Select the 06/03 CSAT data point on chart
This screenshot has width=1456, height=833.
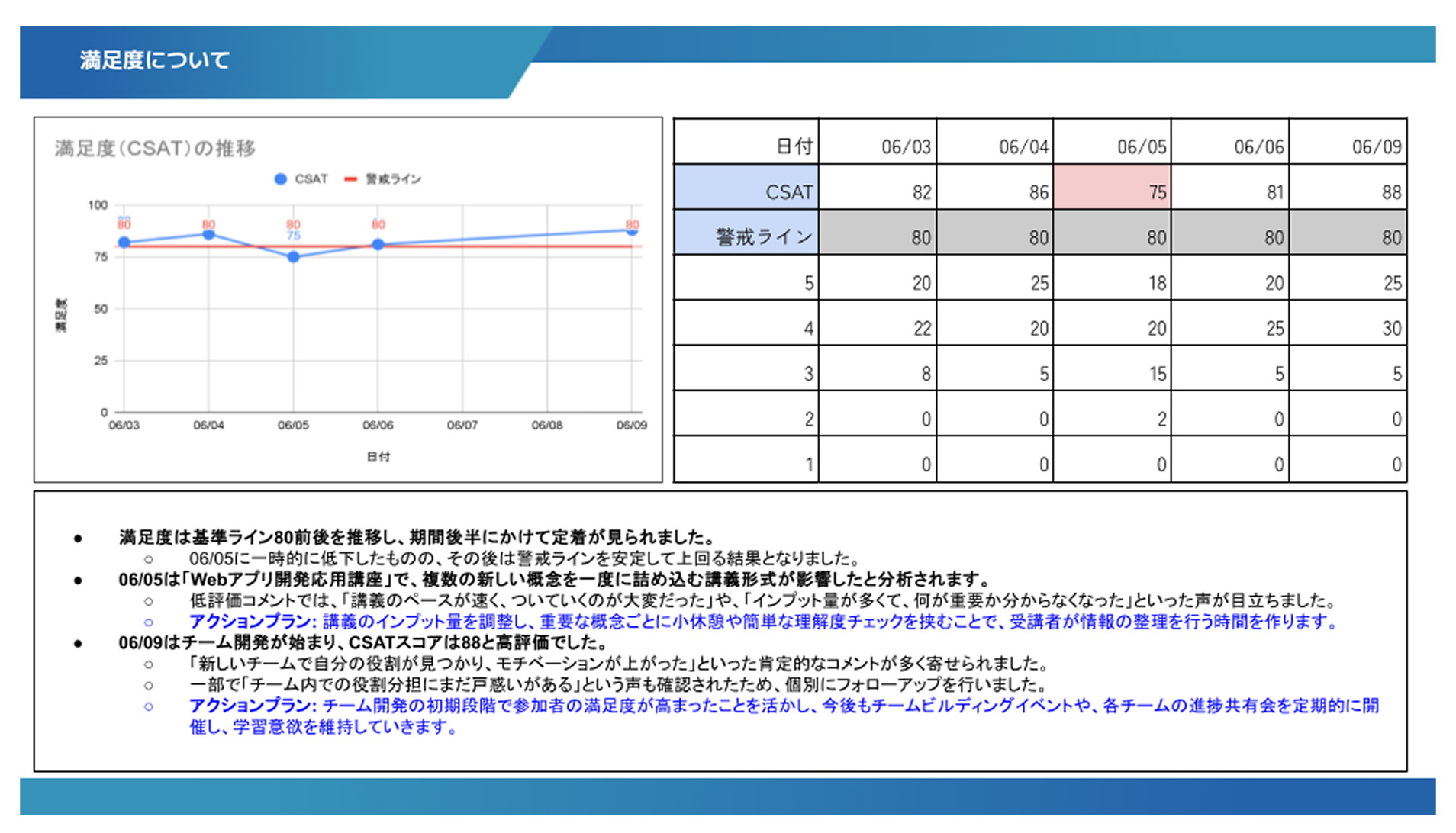[124, 243]
